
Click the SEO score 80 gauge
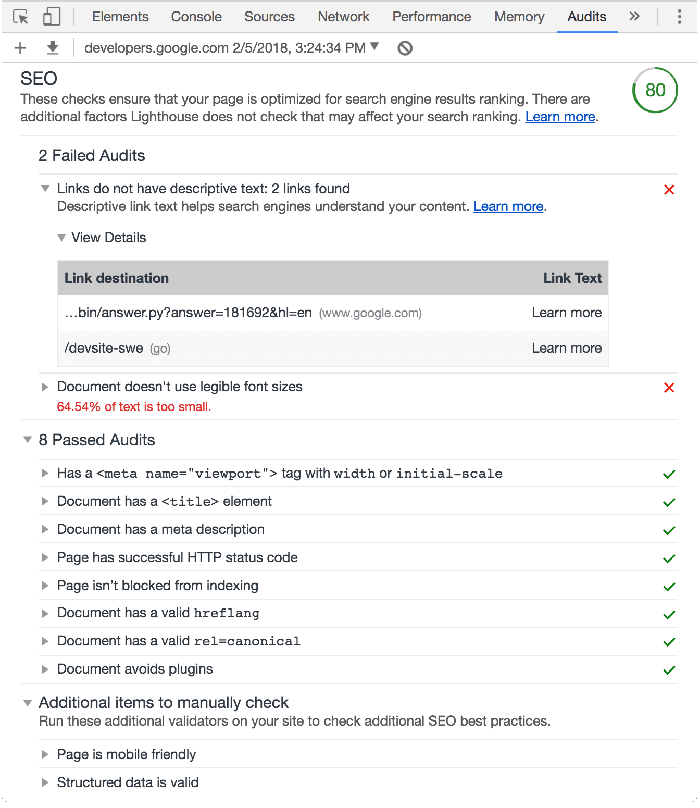[x=654, y=90]
